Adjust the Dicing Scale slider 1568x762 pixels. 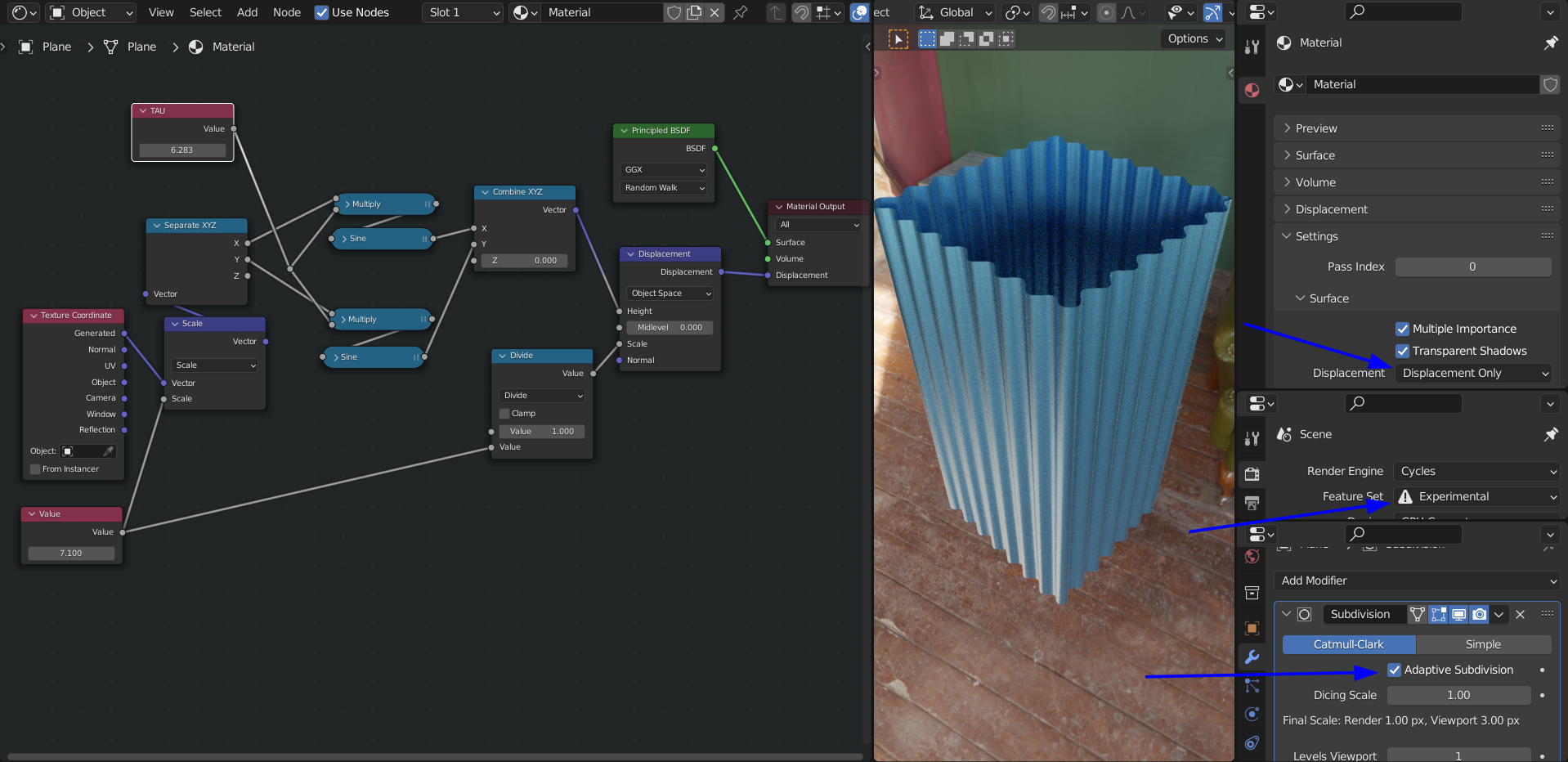(1458, 695)
